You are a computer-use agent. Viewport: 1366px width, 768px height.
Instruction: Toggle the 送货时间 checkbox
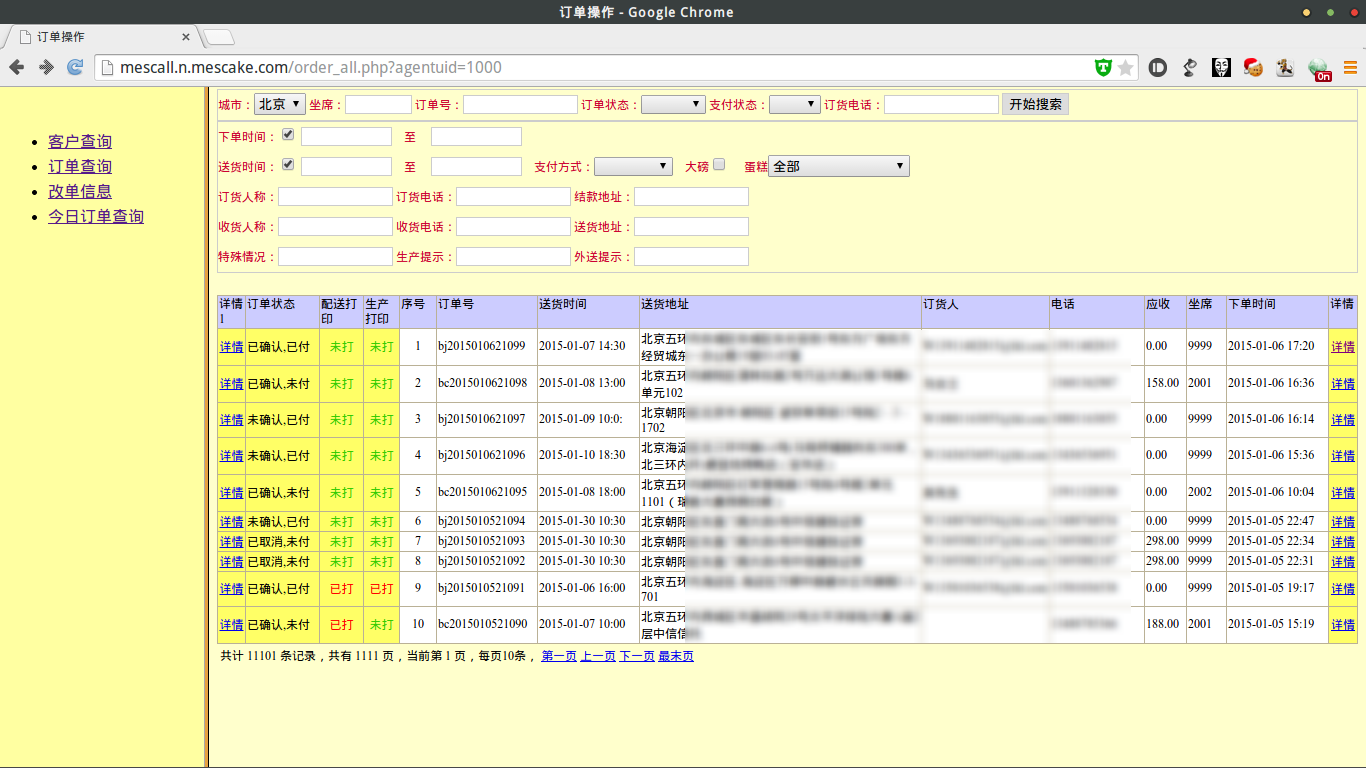tap(288, 164)
